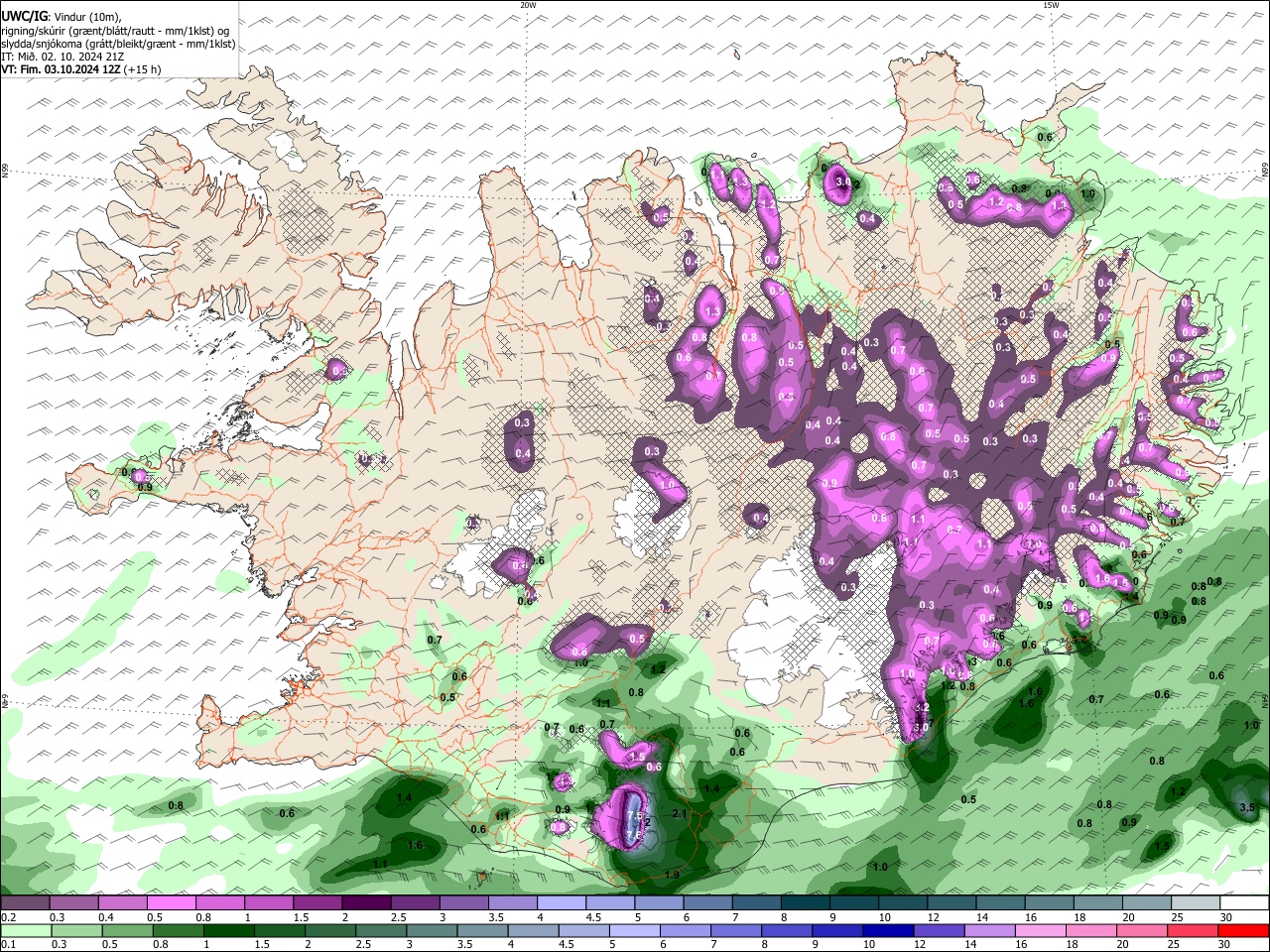Click the 'VT: Fim. 03.10.2024 12Z (+15 h)' line
This screenshot has height=952, width=1270.
tap(80, 69)
